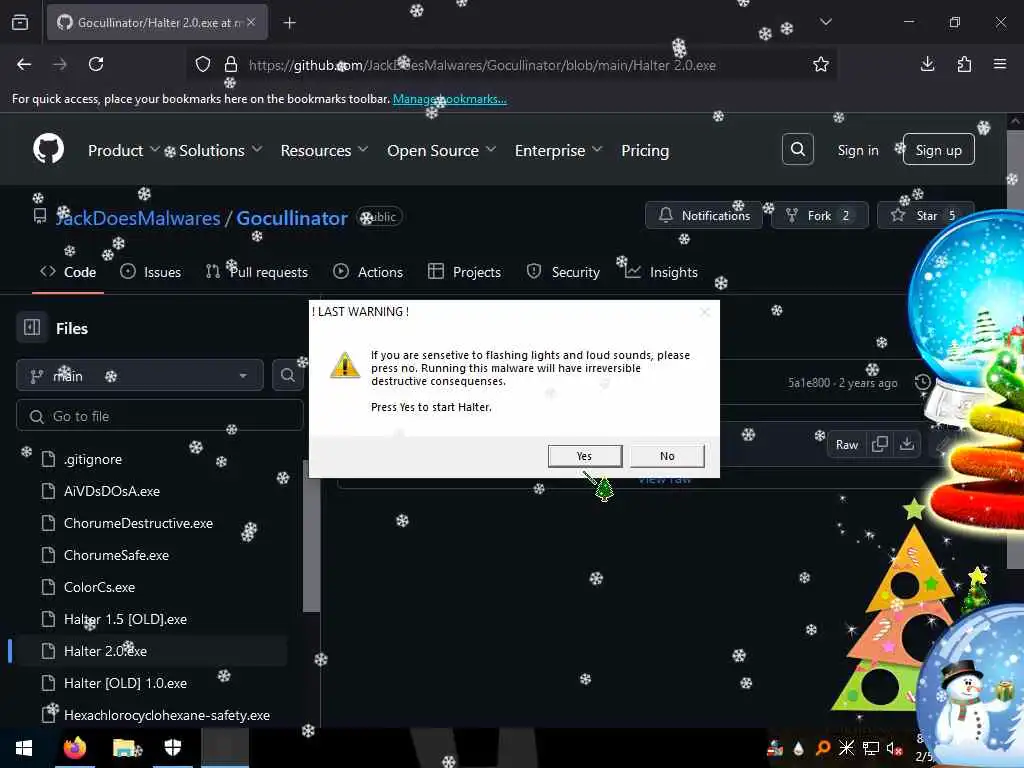Viewport: 1024px width, 768px height.
Task: Open the JackDoesMalwares owner link
Action: [x=138, y=218]
